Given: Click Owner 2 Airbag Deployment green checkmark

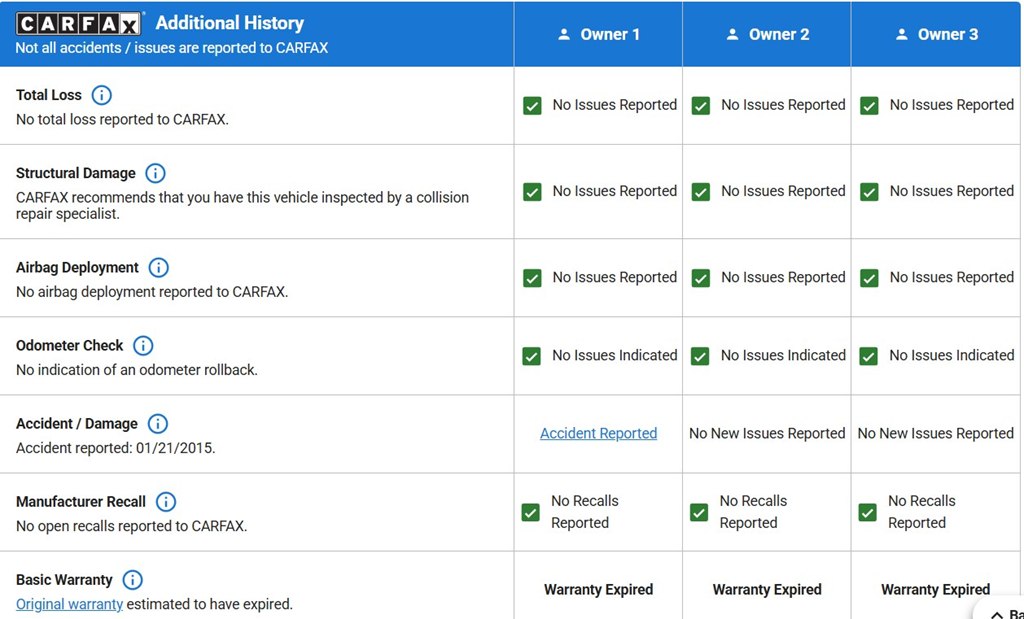Looking at the screenshot, I should 701,278.
